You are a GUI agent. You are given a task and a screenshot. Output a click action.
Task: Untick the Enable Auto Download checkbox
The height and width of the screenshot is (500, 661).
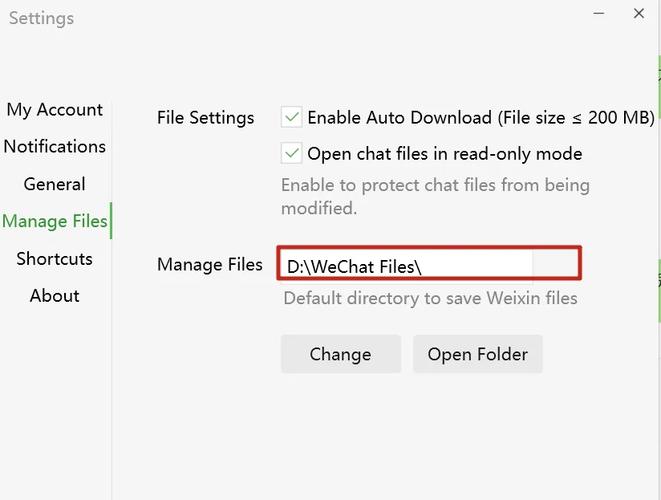pos(292,117)
